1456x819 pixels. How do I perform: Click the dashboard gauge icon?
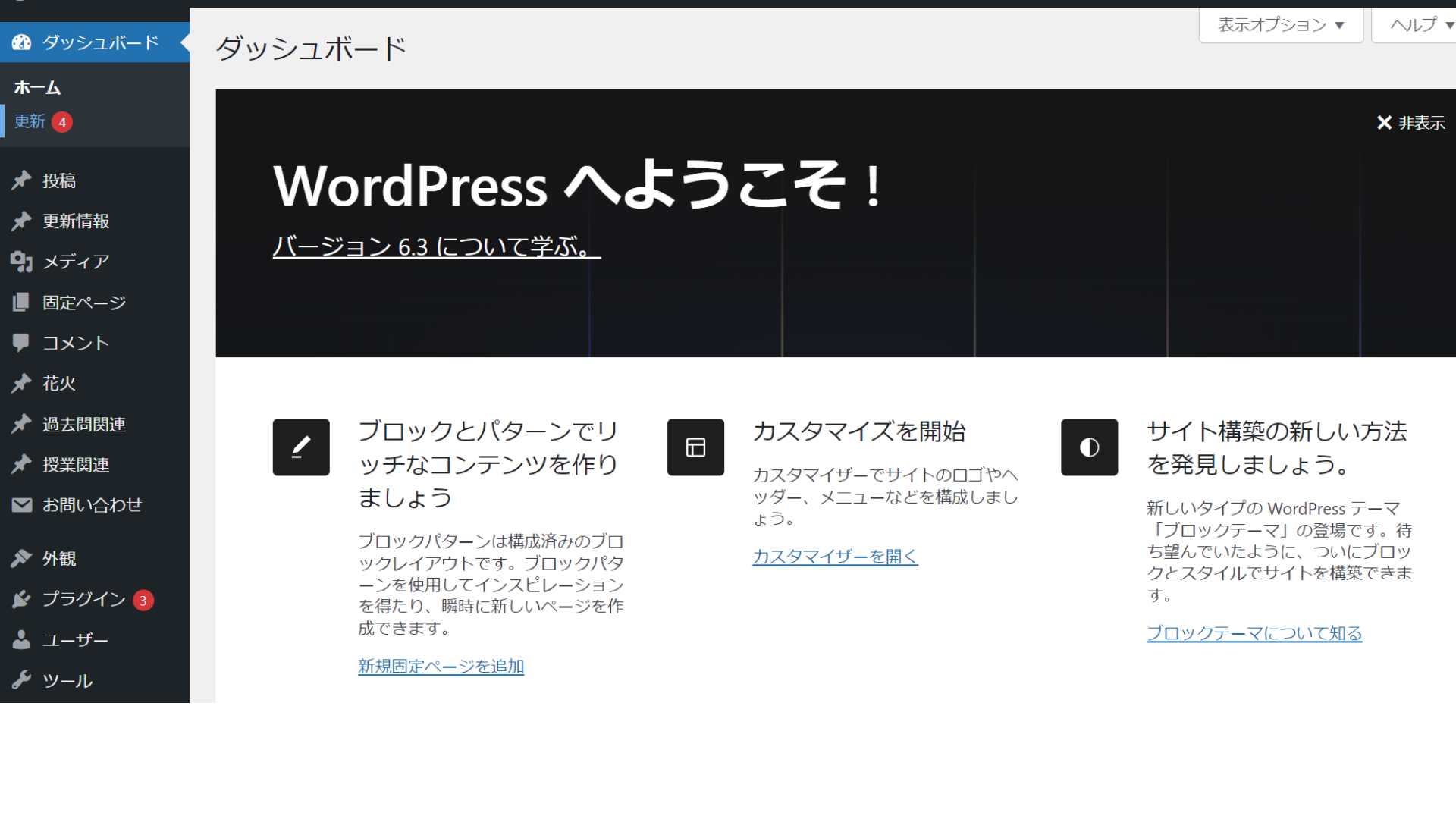(21, 42)
